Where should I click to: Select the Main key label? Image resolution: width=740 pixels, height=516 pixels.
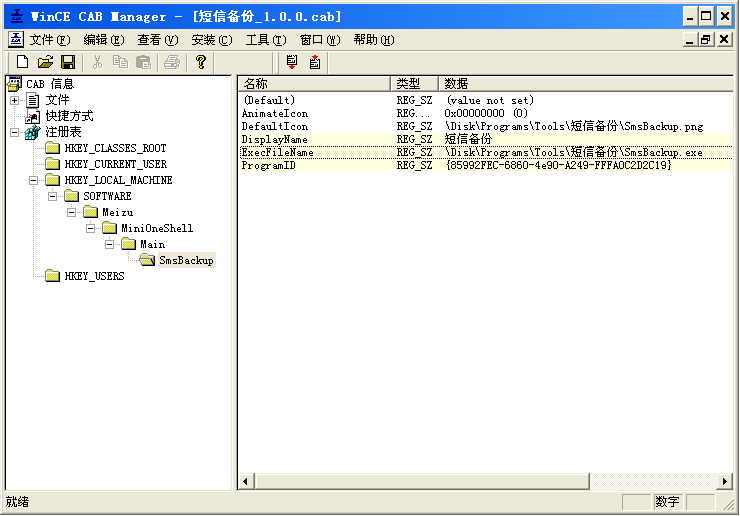pyautogui.click(x=152, y=245)
